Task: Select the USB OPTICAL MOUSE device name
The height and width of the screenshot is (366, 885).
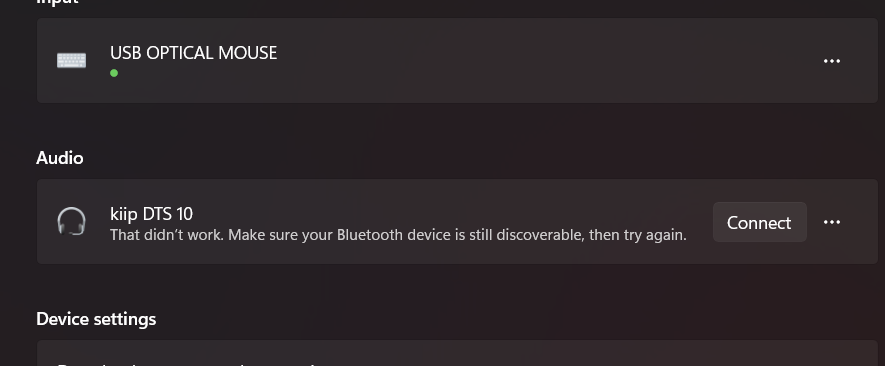Action: (194, 53)
